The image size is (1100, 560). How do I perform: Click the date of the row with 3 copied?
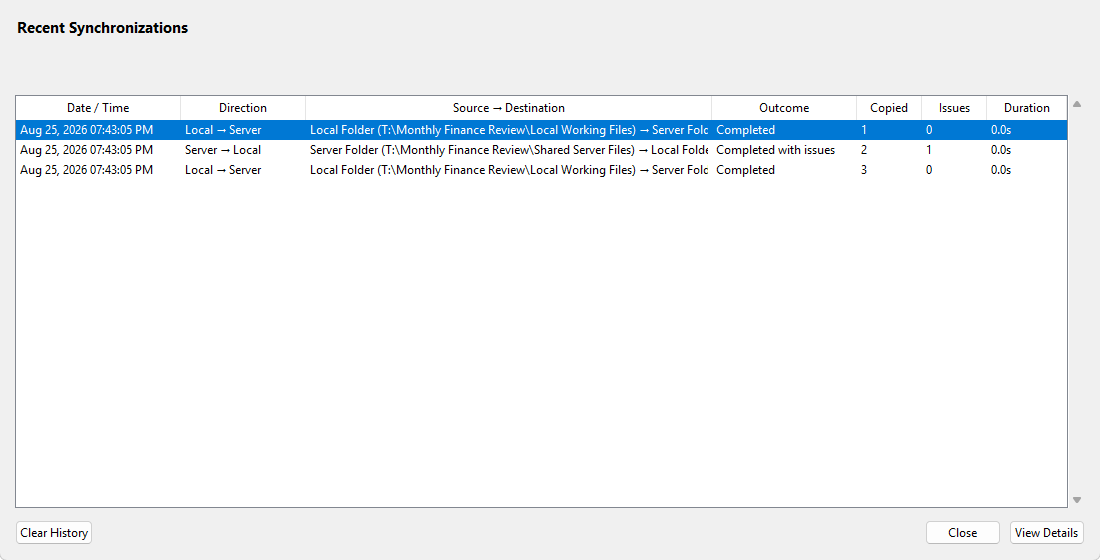point(86,170)
